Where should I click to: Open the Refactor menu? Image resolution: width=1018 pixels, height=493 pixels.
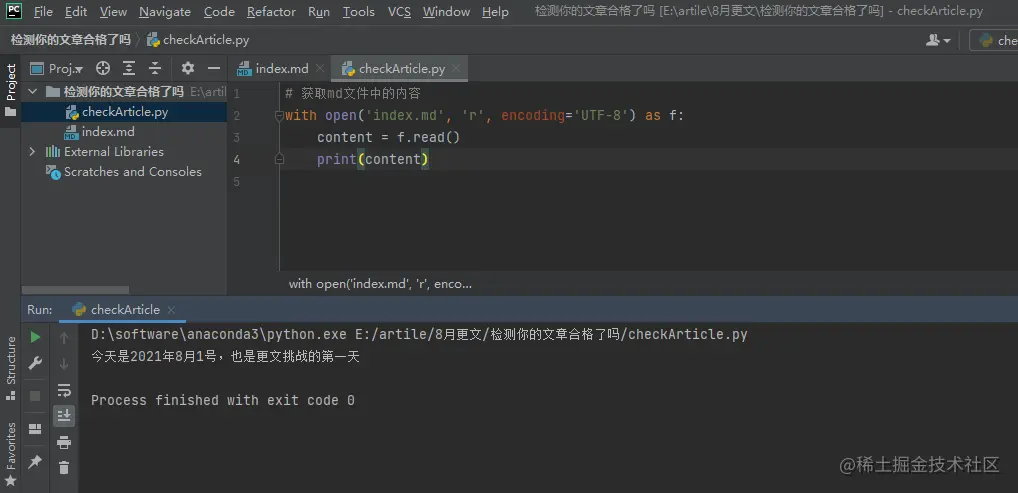(271, 12)
